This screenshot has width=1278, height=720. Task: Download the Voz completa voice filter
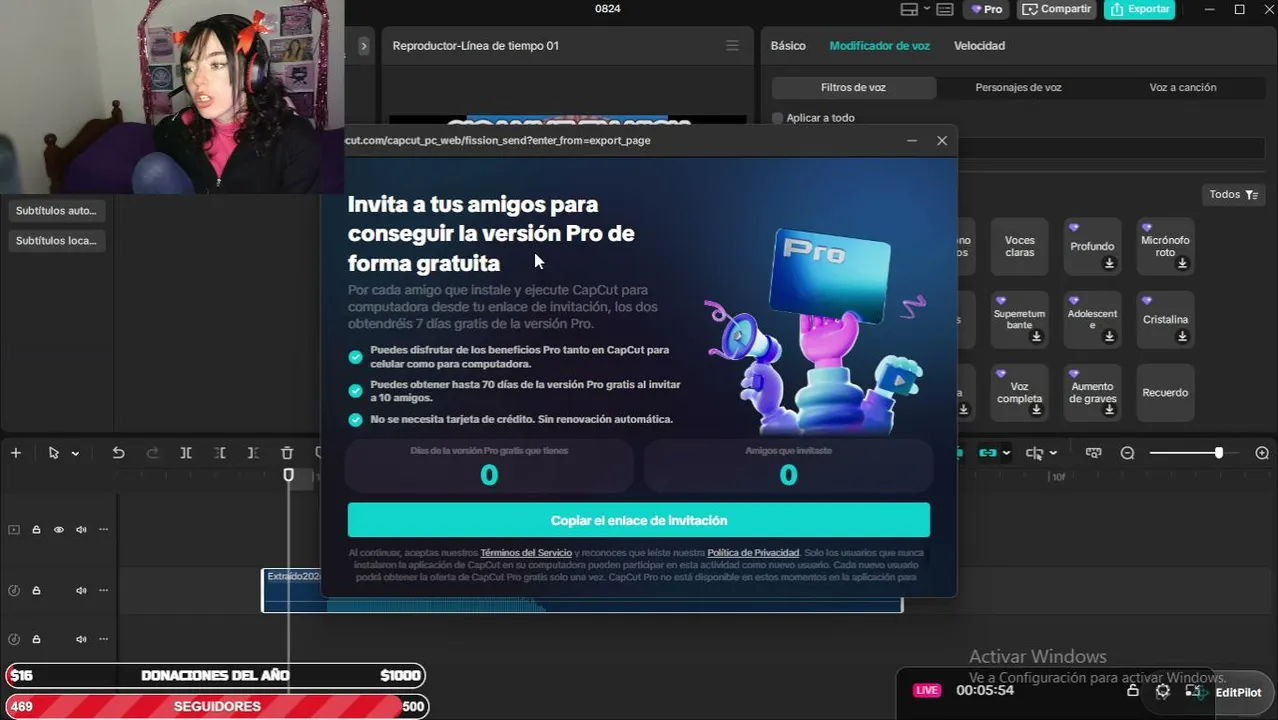(x=1036, y=410)
